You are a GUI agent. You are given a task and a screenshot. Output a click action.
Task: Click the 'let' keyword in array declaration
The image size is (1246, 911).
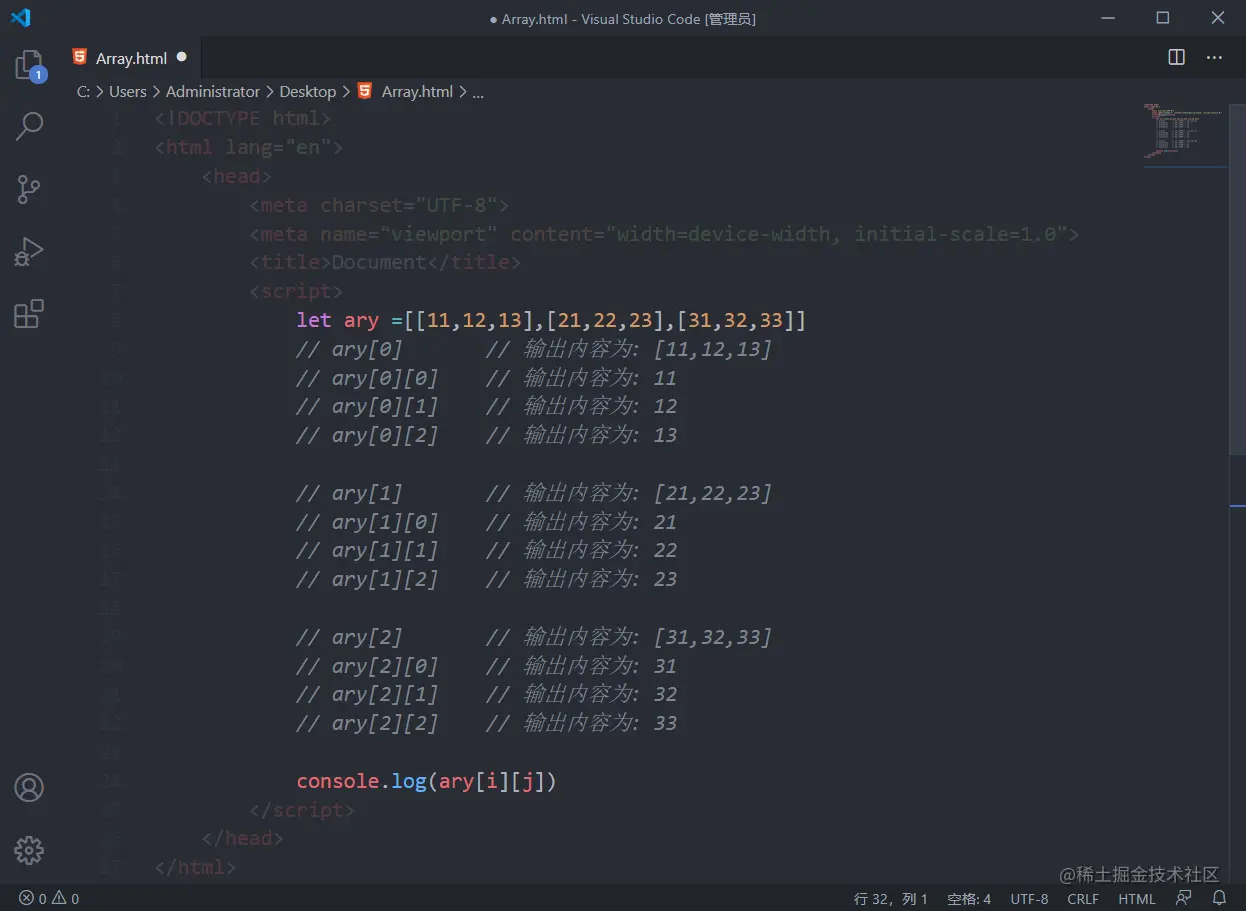point(314,320)
